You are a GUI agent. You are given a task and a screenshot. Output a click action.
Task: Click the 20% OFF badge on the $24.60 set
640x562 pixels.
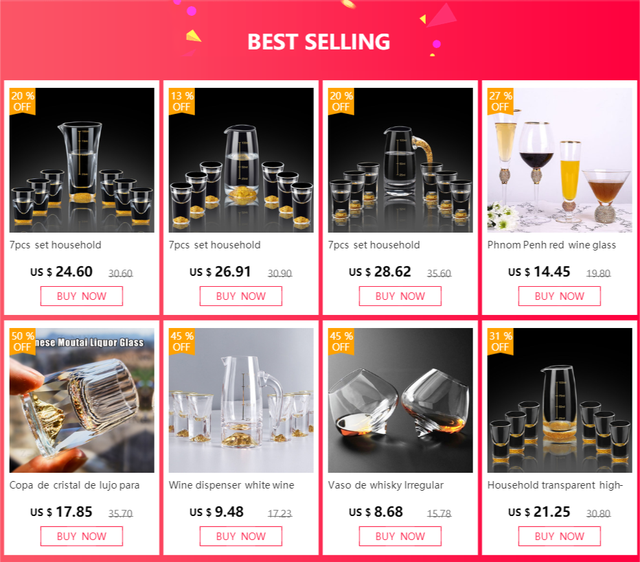(22, 101)
